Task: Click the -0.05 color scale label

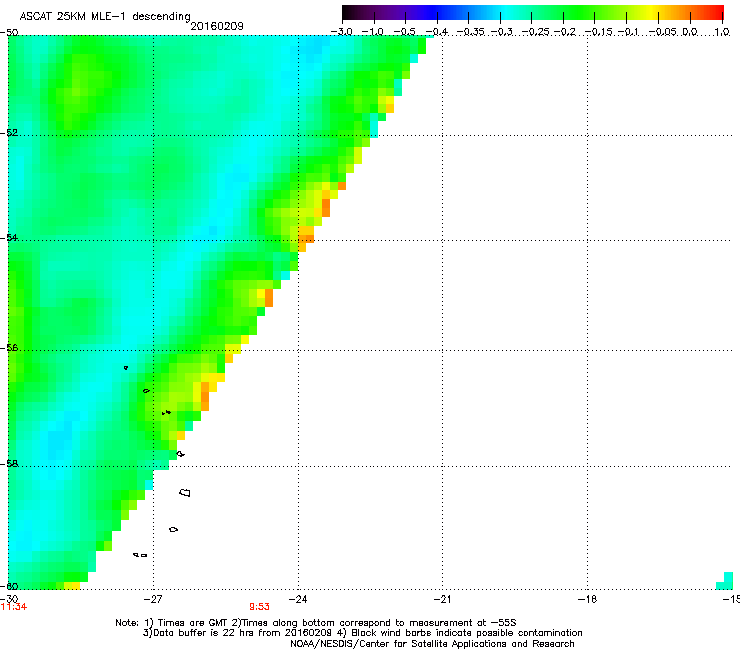Action: (x=664, y=32)
